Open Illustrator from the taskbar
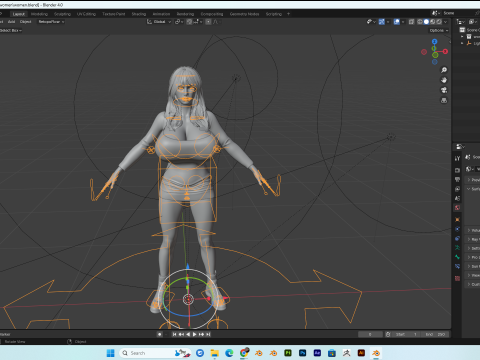480x360 pixels. point(361,353)
